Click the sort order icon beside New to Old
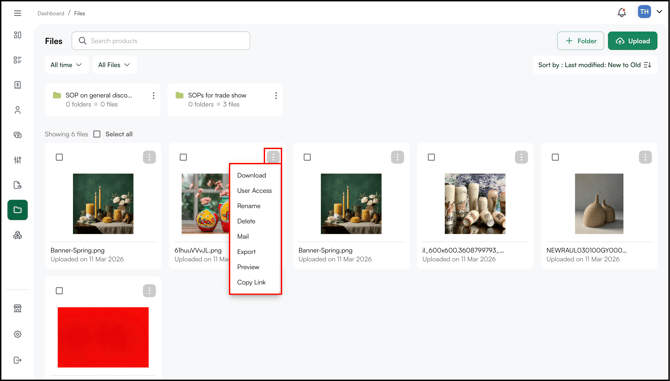Image resolution: width=670 pixels, height=381 pixels. [x=647, y=65]
